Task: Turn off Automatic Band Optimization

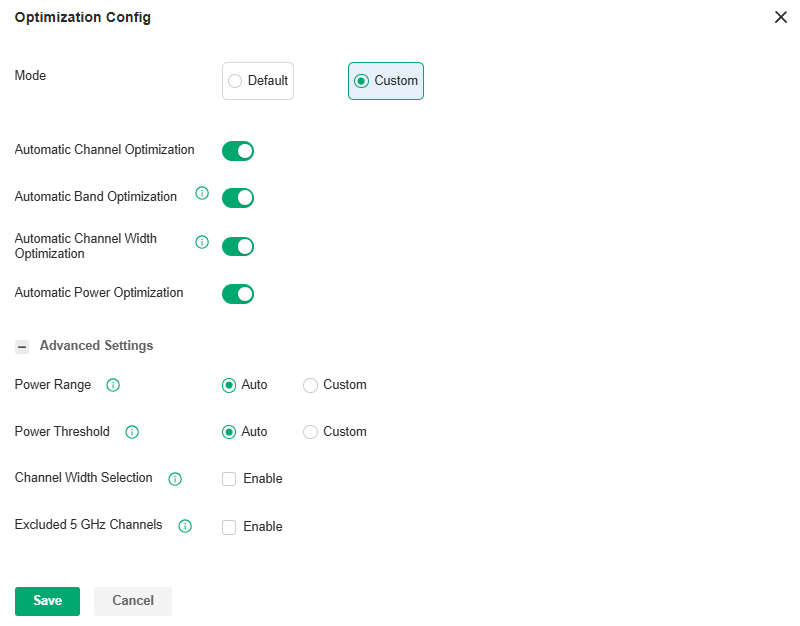Action: (x=237, y=197)
